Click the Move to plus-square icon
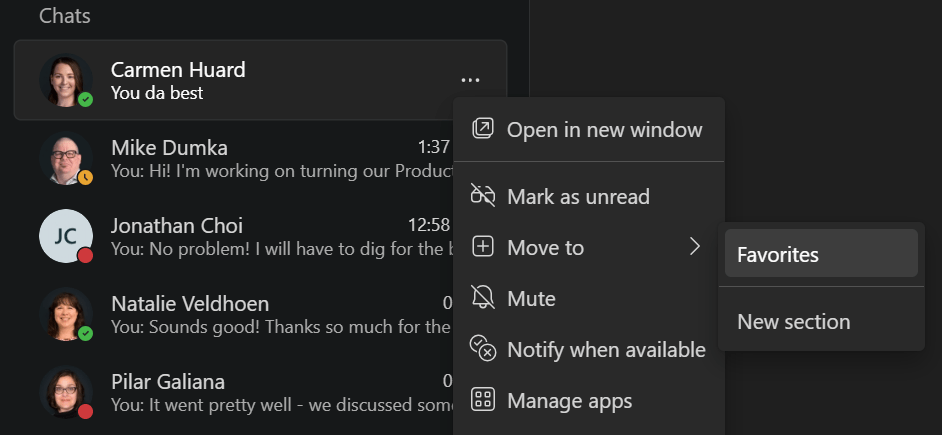 (x=483, y=247)
